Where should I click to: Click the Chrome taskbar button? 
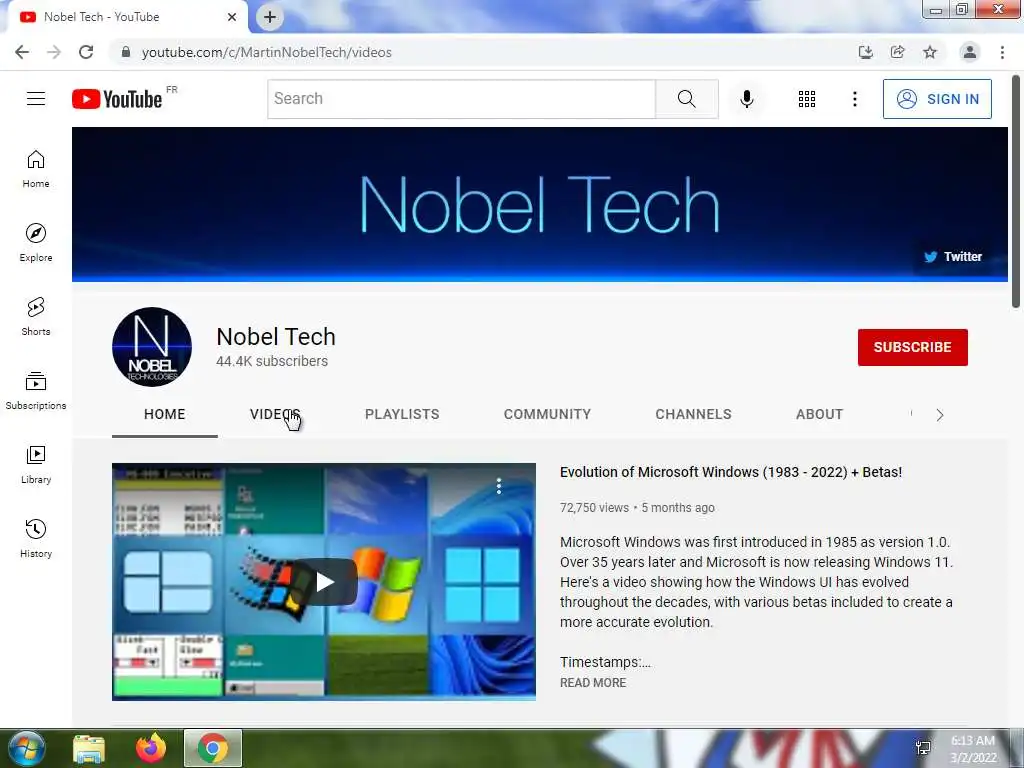point(213,748)
